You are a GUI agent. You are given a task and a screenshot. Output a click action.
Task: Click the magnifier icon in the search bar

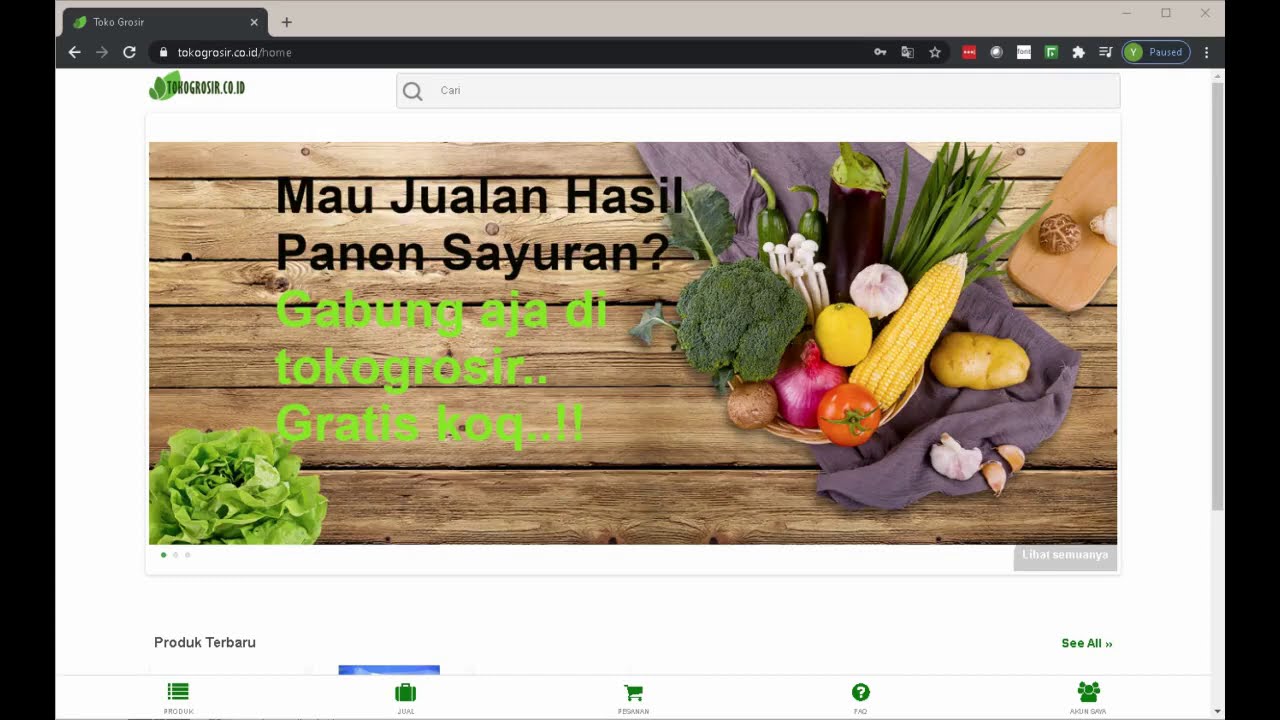tap(412, 91)
